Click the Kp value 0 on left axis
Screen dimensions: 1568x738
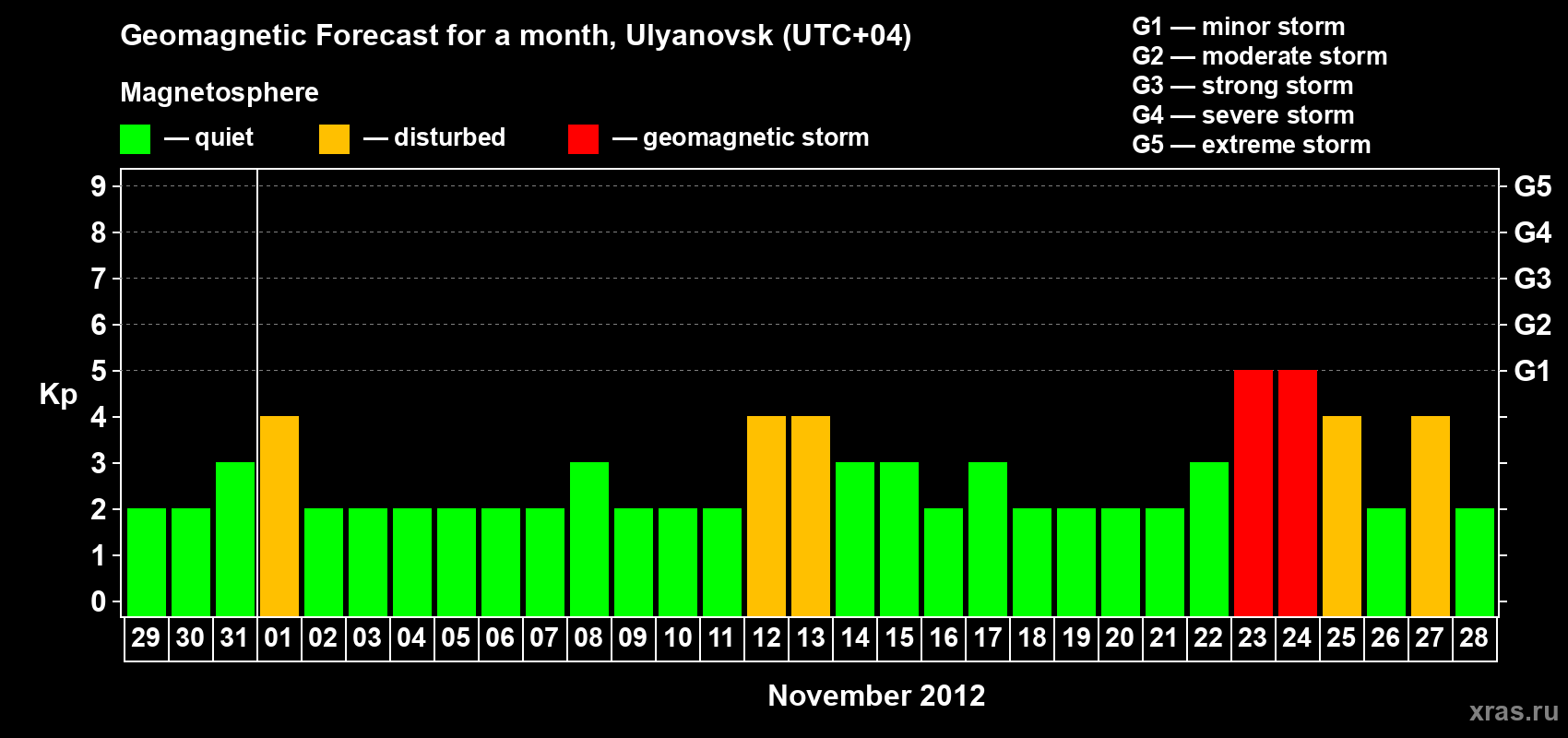tap(99, 601)
